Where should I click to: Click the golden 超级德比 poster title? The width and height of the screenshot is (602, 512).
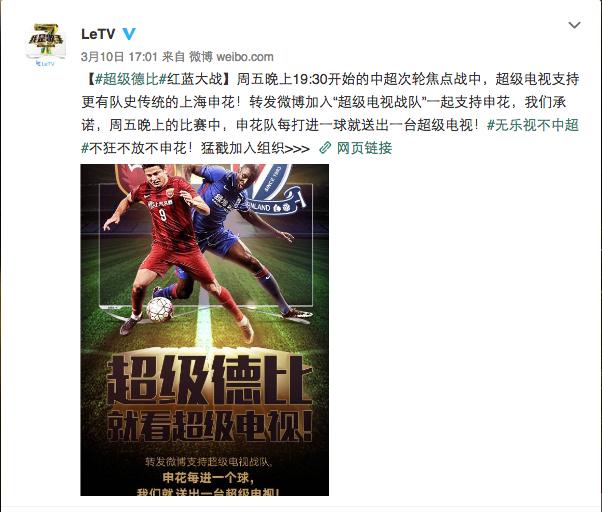pos(209,379)
